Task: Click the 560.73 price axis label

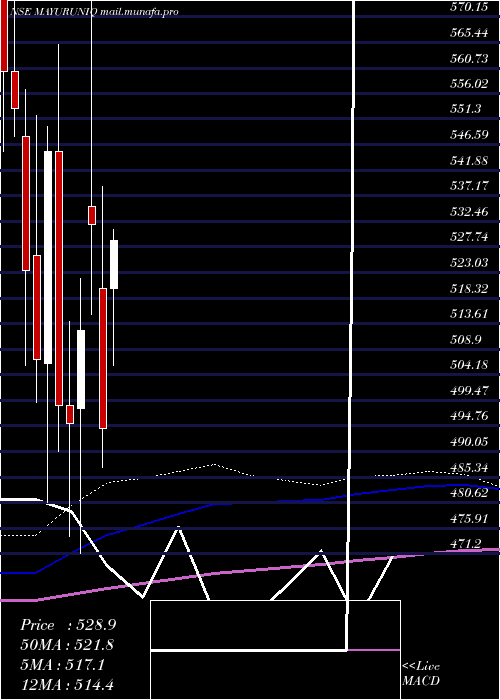Action: [469, 58]
